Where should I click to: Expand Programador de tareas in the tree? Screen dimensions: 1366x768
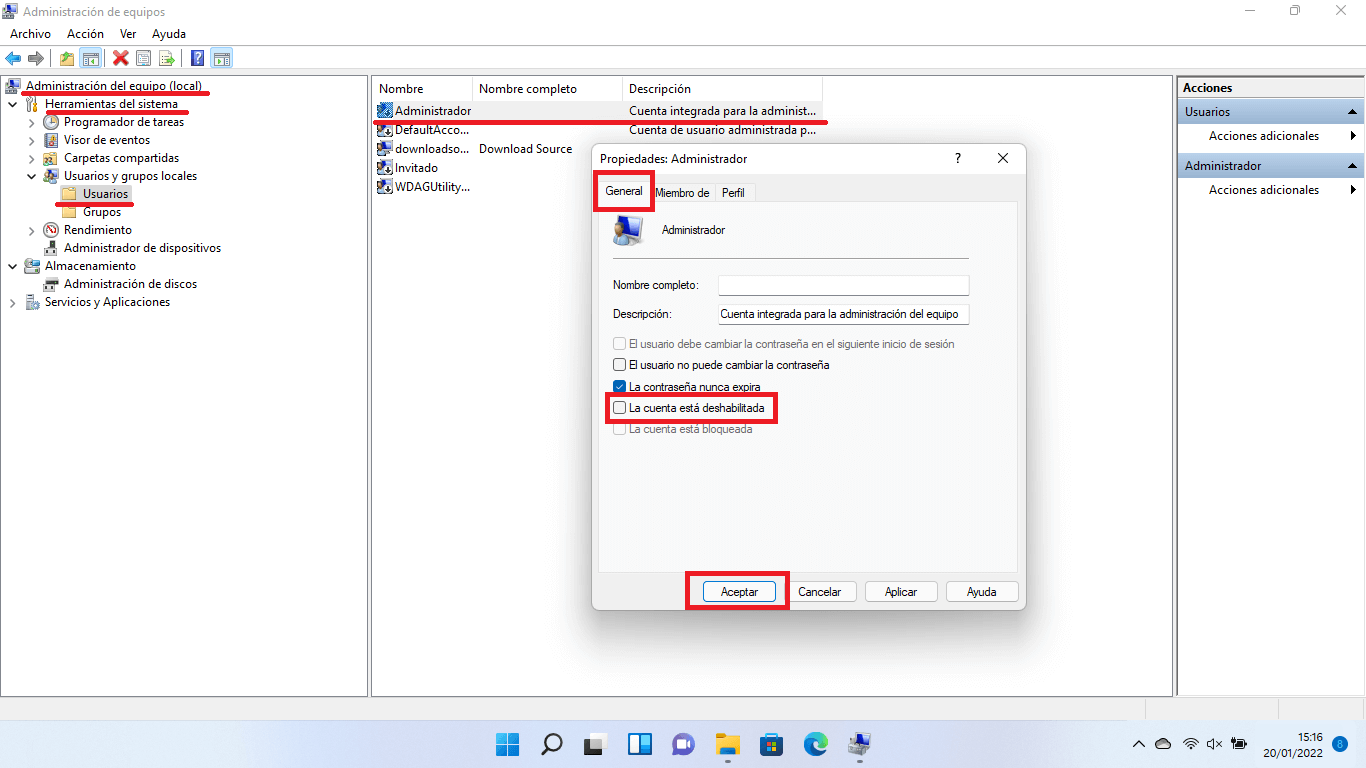click(31, 121)
